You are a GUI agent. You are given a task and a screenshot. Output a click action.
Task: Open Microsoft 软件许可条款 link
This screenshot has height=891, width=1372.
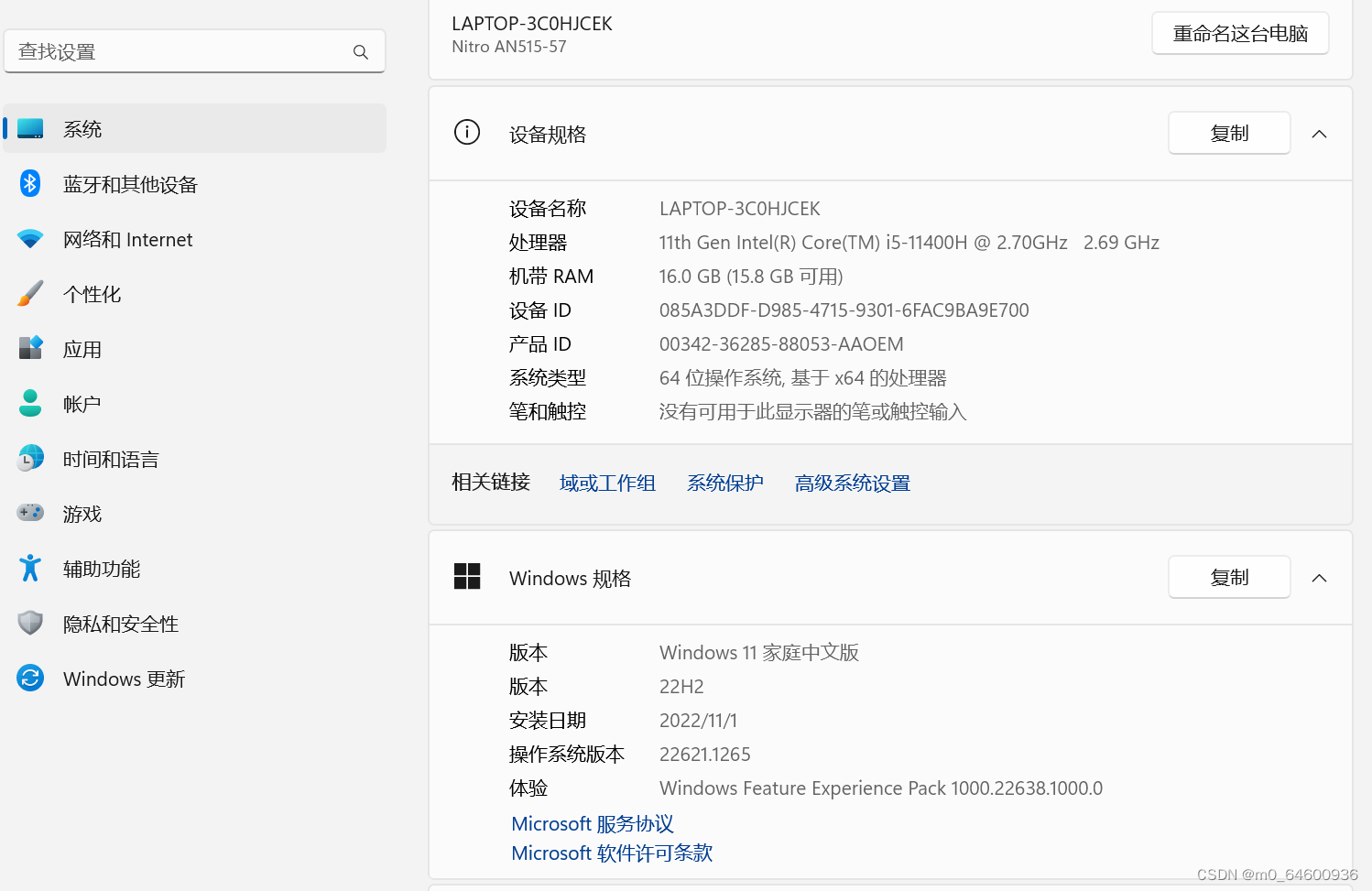[x=612, y=853]
